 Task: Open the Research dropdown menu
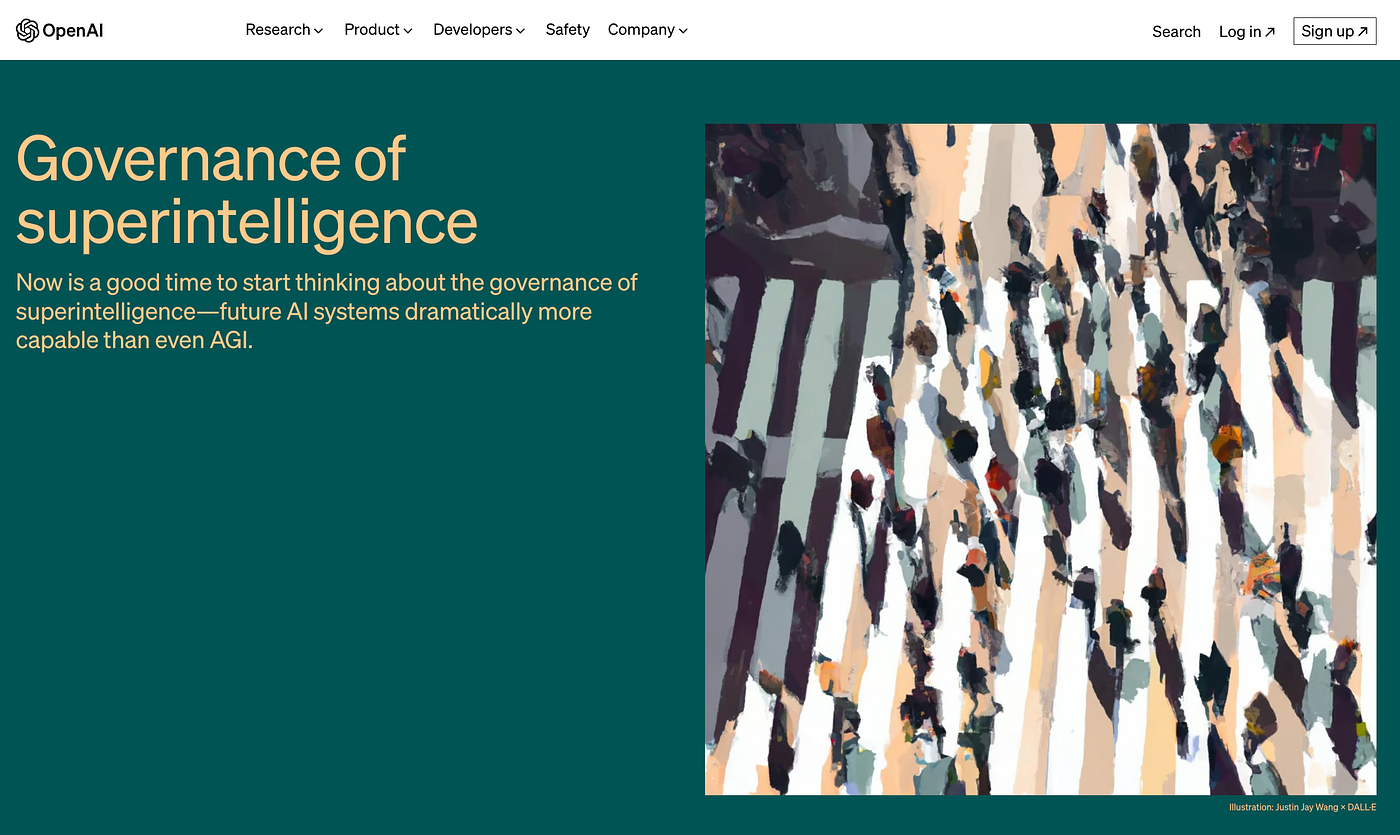click(x=284, y=30)
